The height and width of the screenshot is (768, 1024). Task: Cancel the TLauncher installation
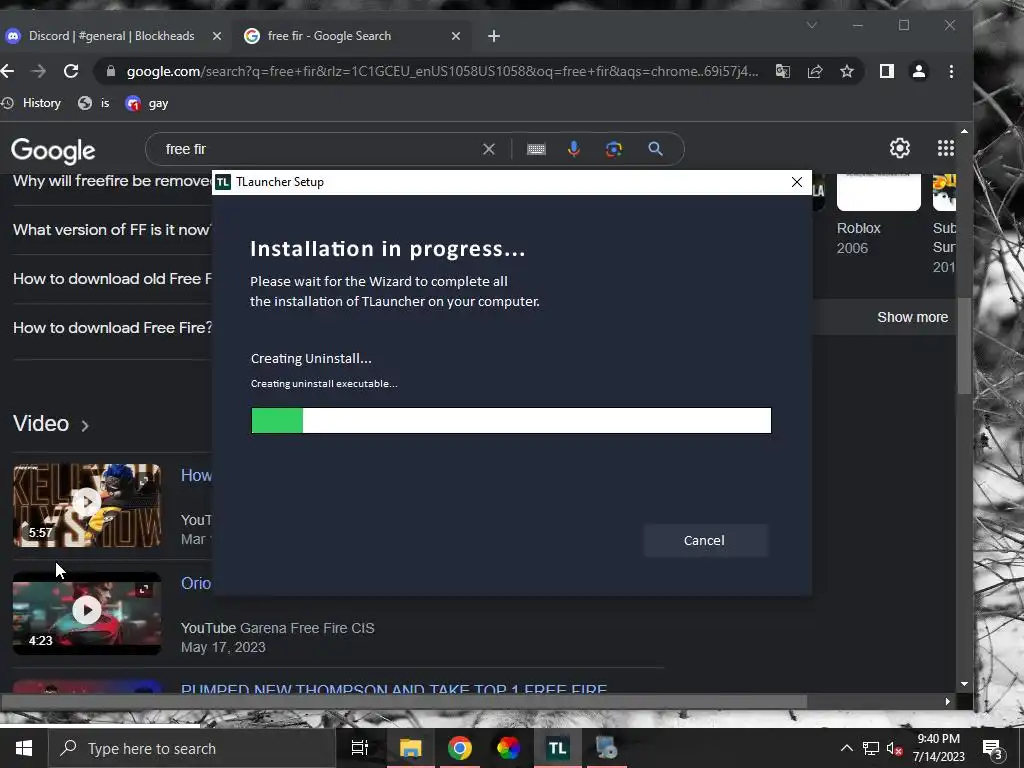tap(705, 540)
